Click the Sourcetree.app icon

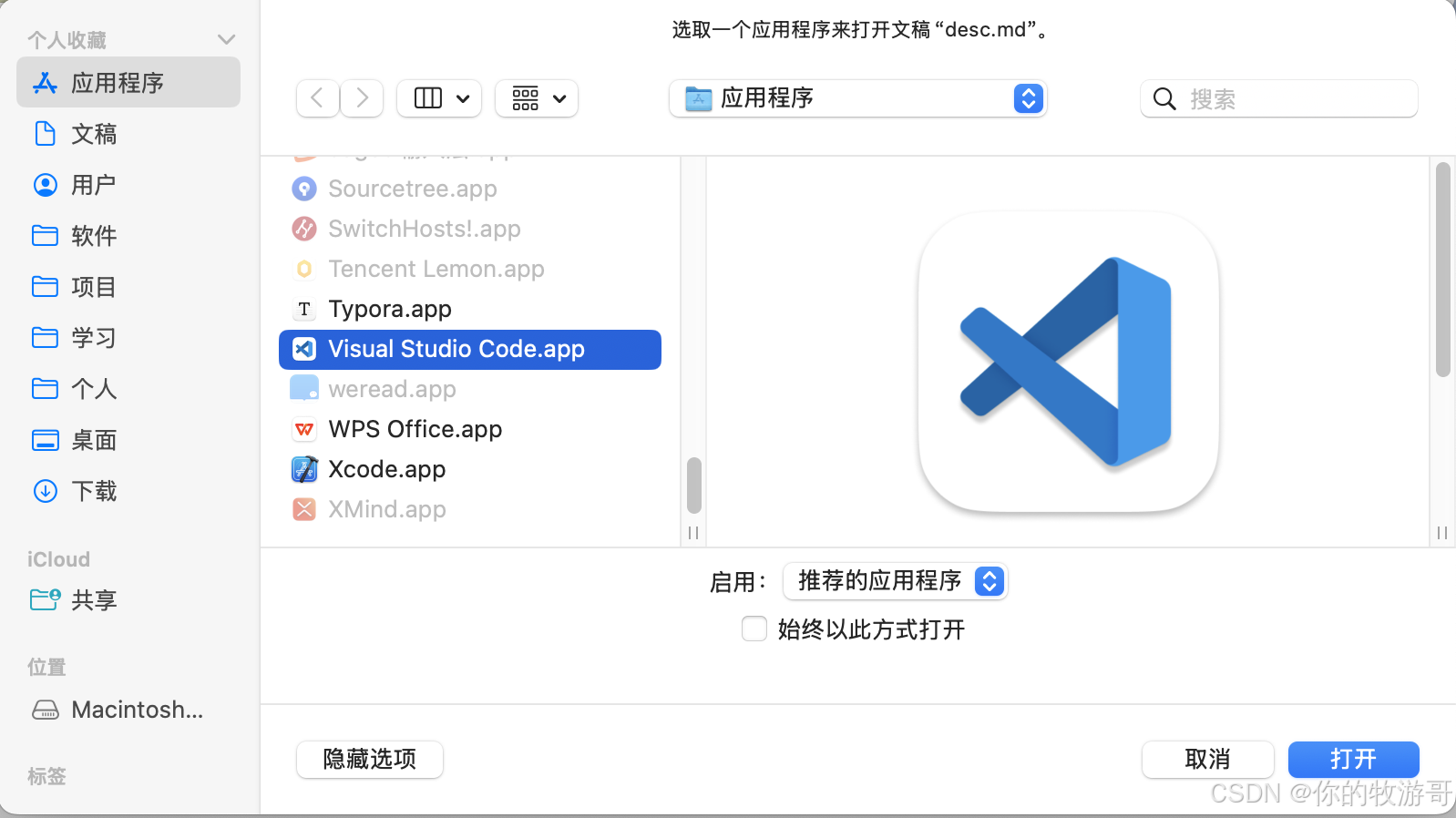[304, 189]
